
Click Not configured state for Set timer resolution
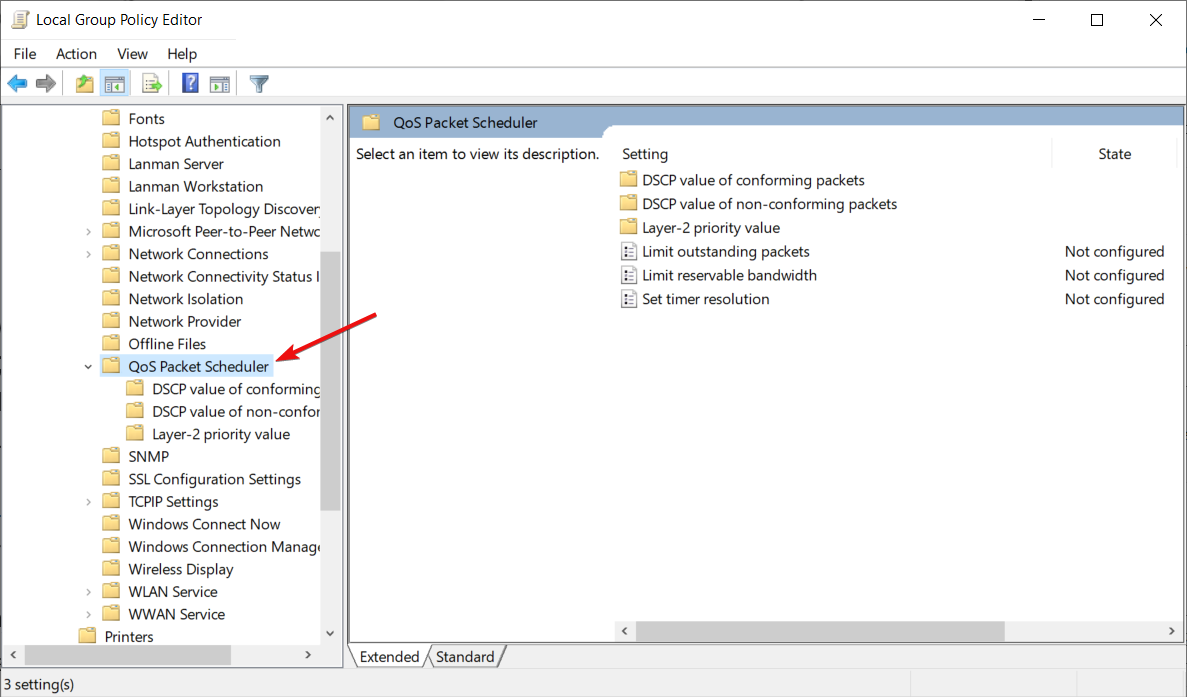[1114, 299]
